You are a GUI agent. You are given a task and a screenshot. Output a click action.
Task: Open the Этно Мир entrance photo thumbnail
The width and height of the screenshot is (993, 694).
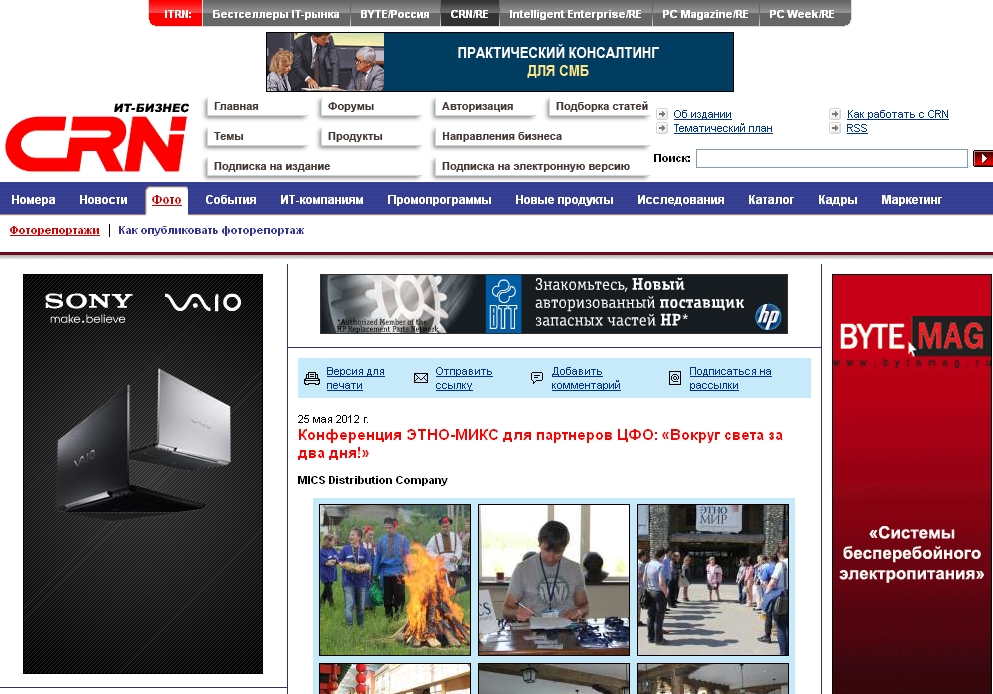[x=713, y=579]
